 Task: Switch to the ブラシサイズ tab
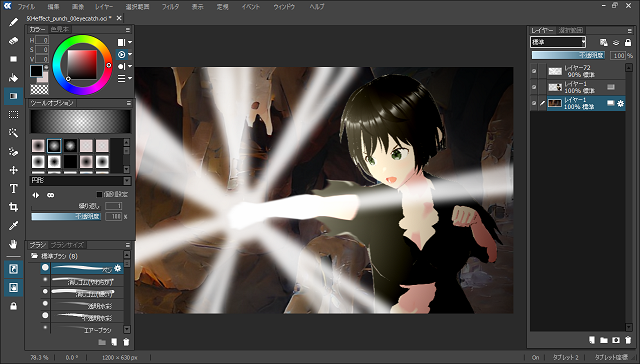[x=67, y=245]
